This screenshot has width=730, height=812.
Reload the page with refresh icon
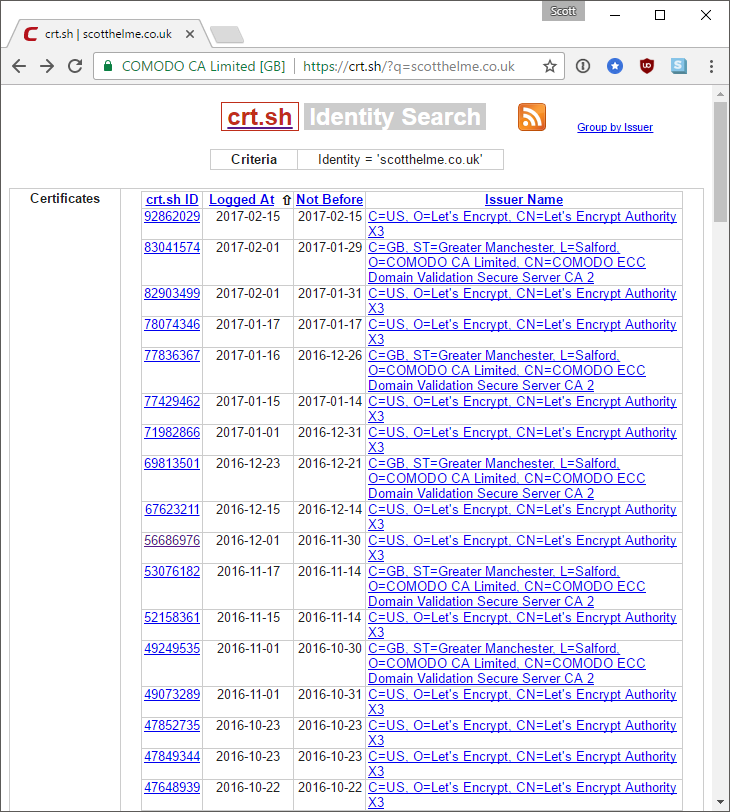pos(75,66)
